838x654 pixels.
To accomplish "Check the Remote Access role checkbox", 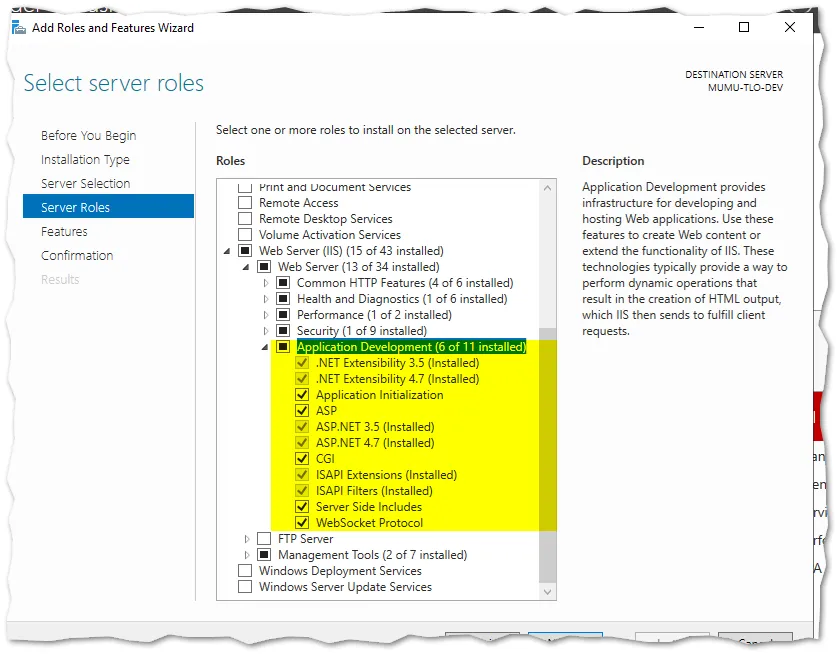I will click(245, 203).
